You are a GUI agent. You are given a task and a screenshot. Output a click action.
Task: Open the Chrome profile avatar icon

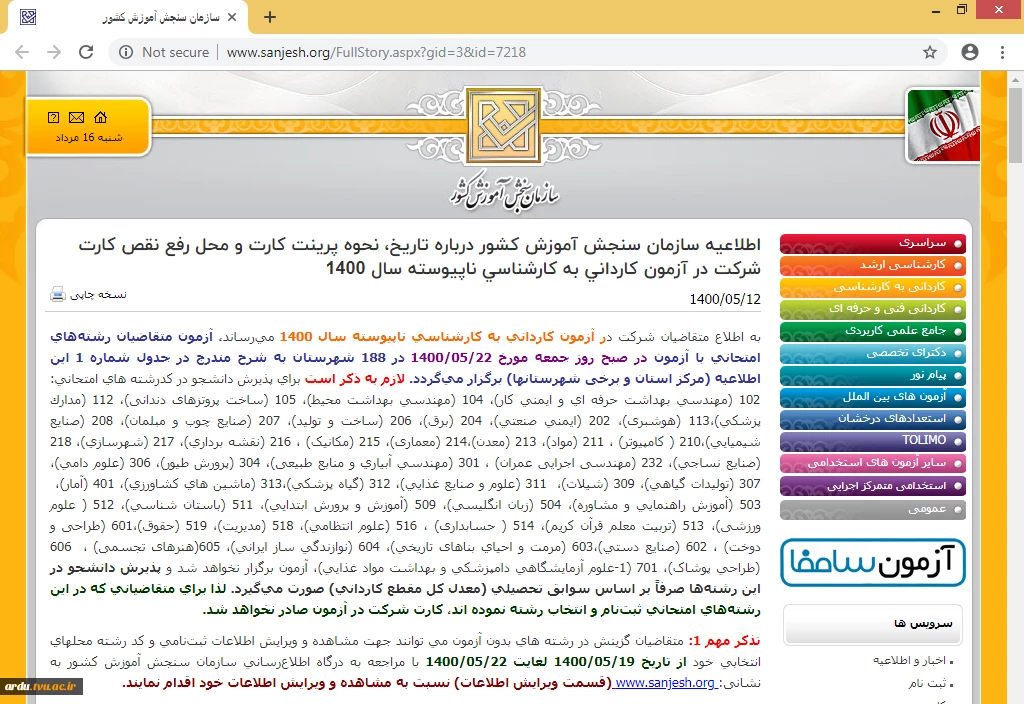[970, 52]
